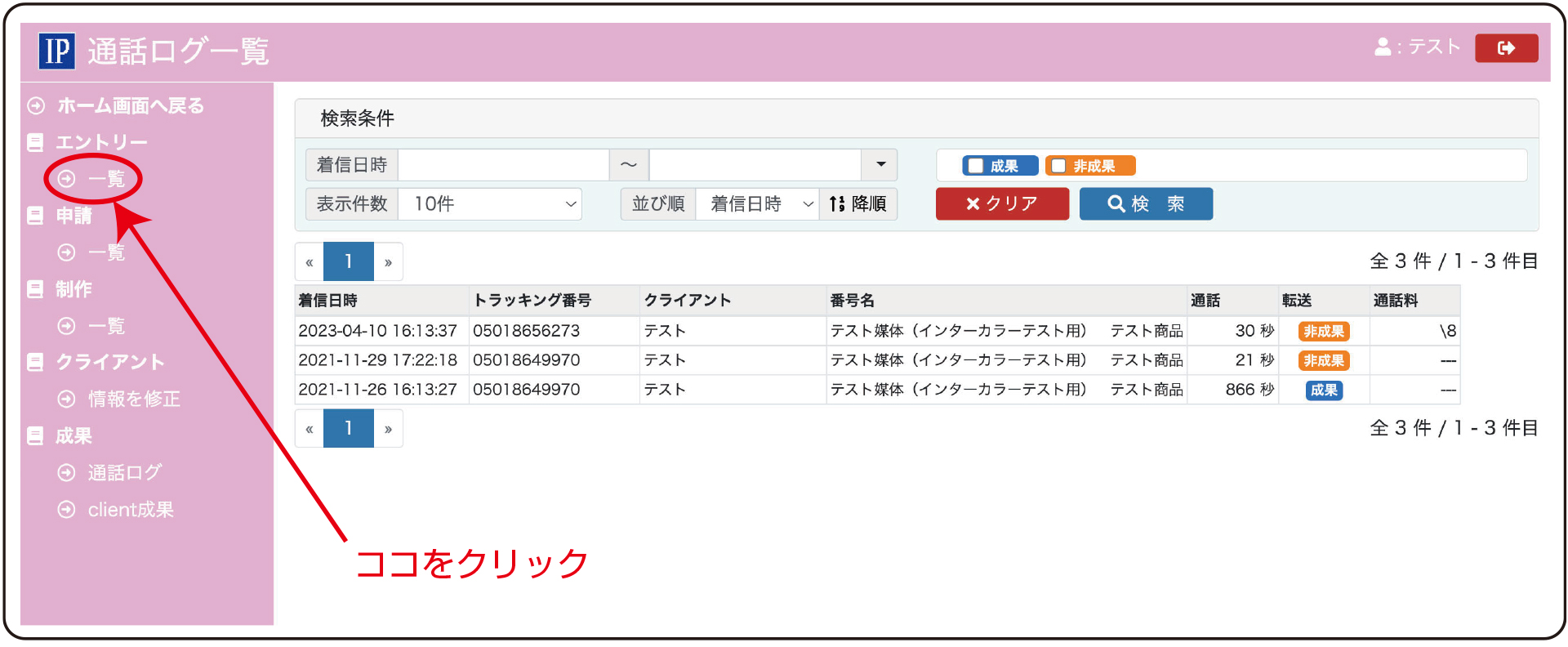Click 非成果 badge in 30 秒 row
Image resolution: width=1568 pixels, height=647 pixels.
coord(1324,331)
